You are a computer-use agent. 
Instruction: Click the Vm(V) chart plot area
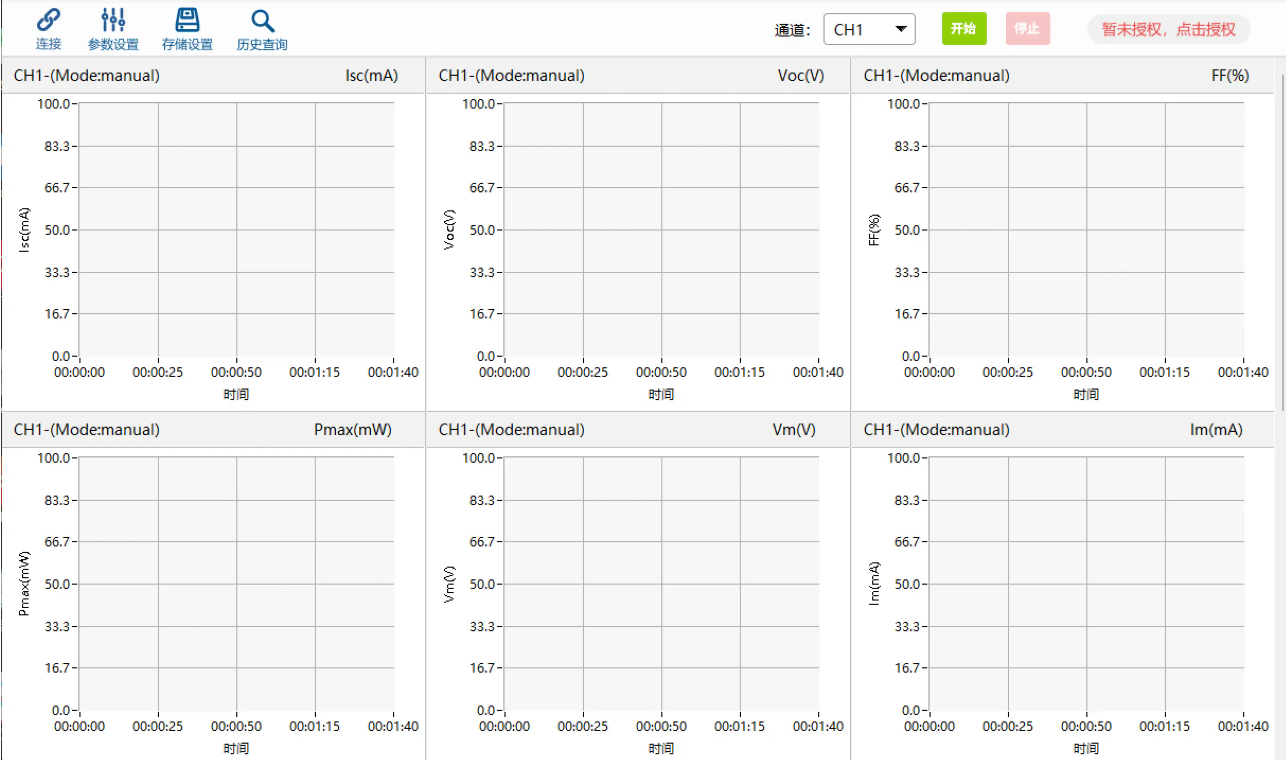661,583
